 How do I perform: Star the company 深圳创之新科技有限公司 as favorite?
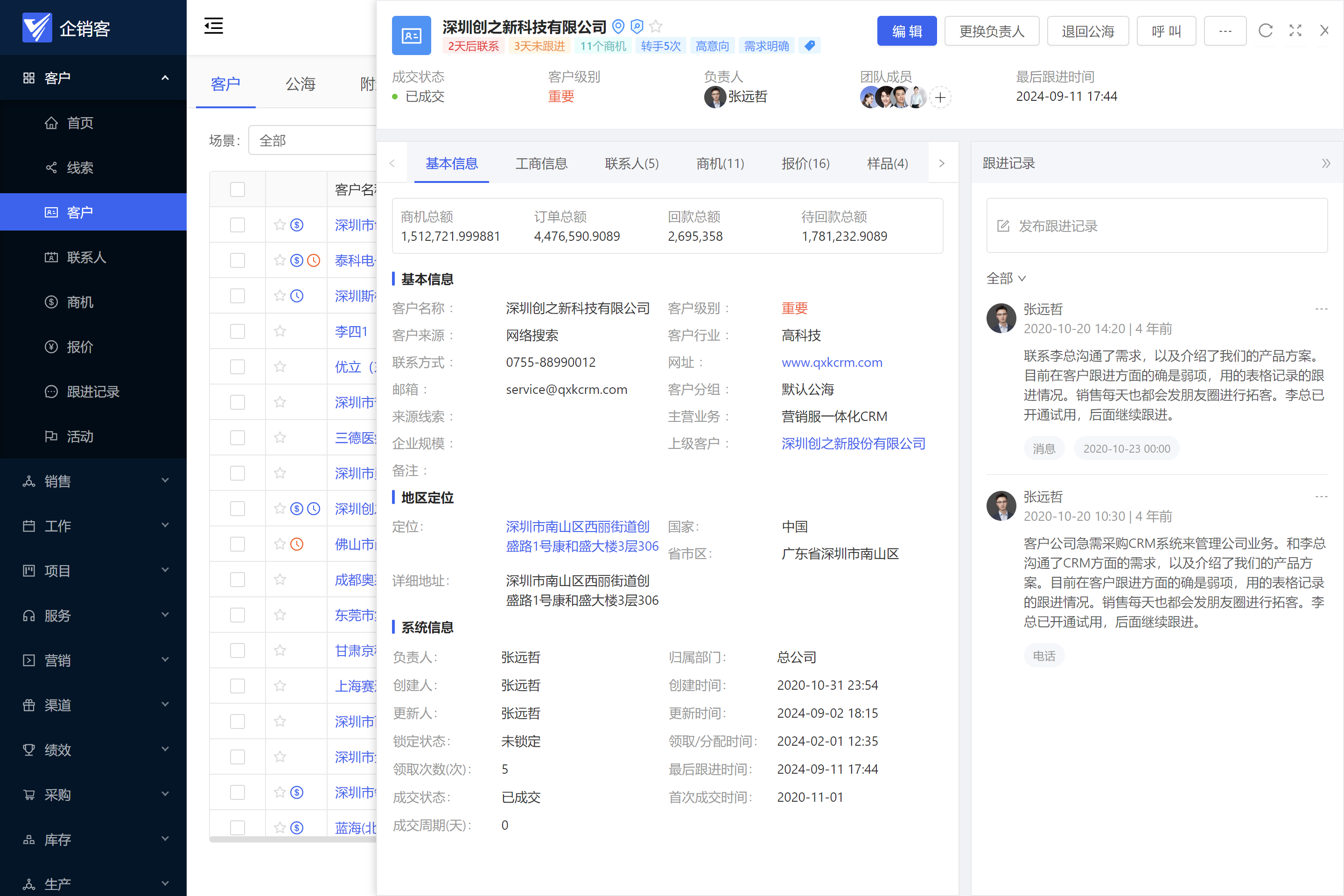(x=656, y=26)
